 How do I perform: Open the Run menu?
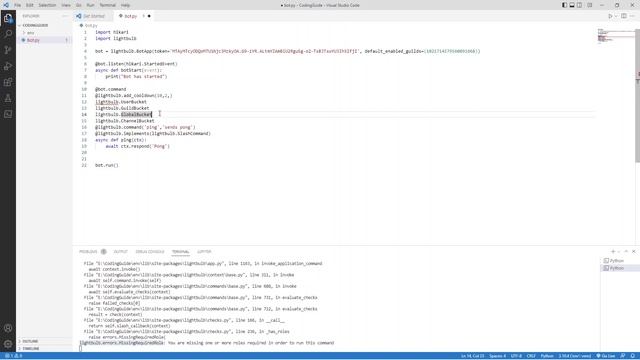90,5
